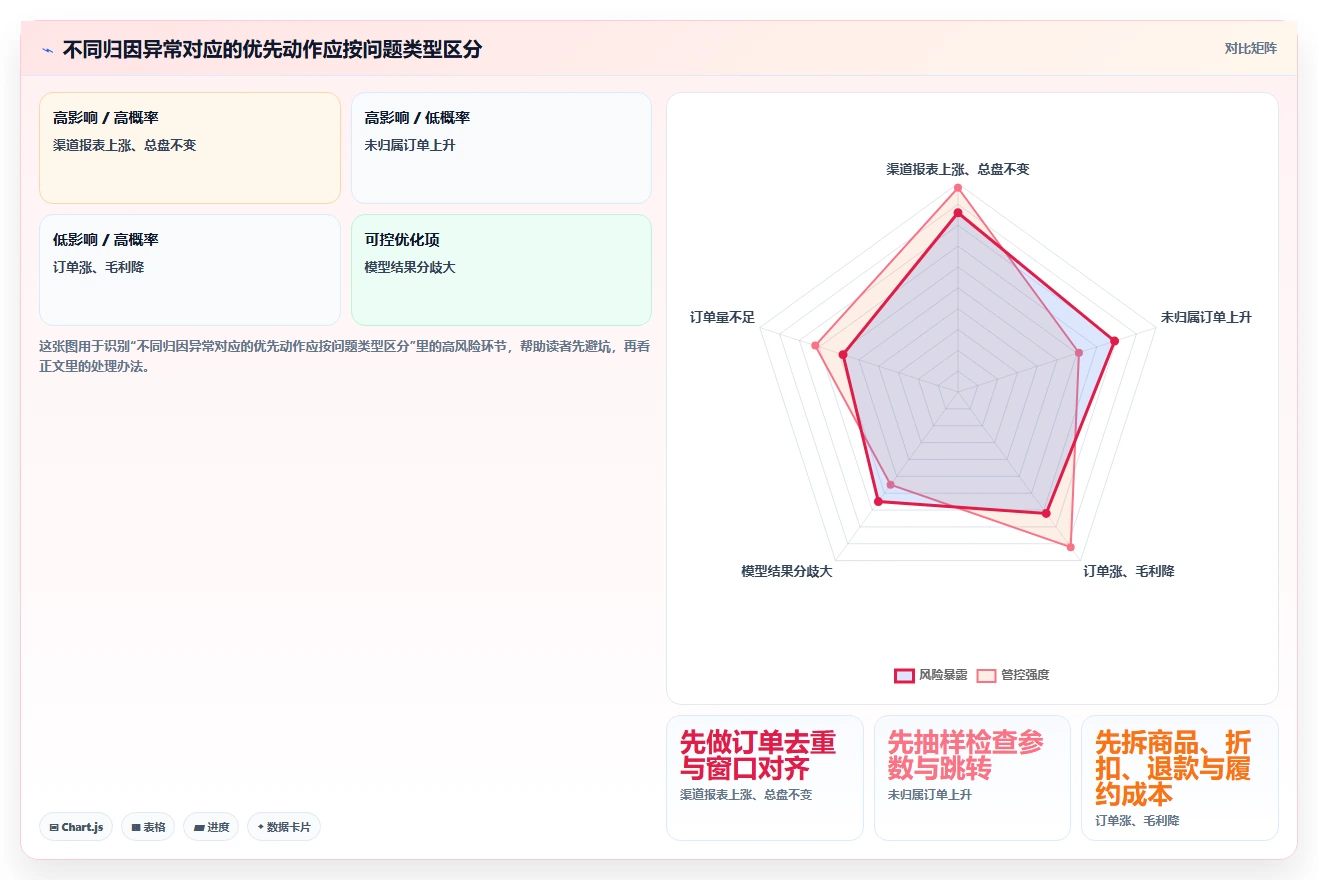Click 未归属订单上升 caption under the pink action card

point(930,795)
